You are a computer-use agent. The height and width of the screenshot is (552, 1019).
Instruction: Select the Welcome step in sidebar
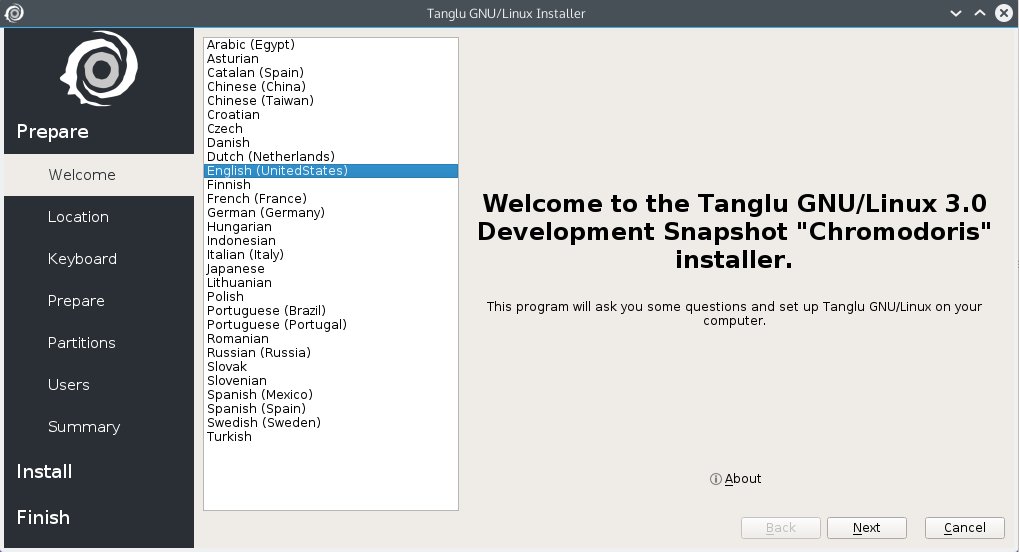99,175
